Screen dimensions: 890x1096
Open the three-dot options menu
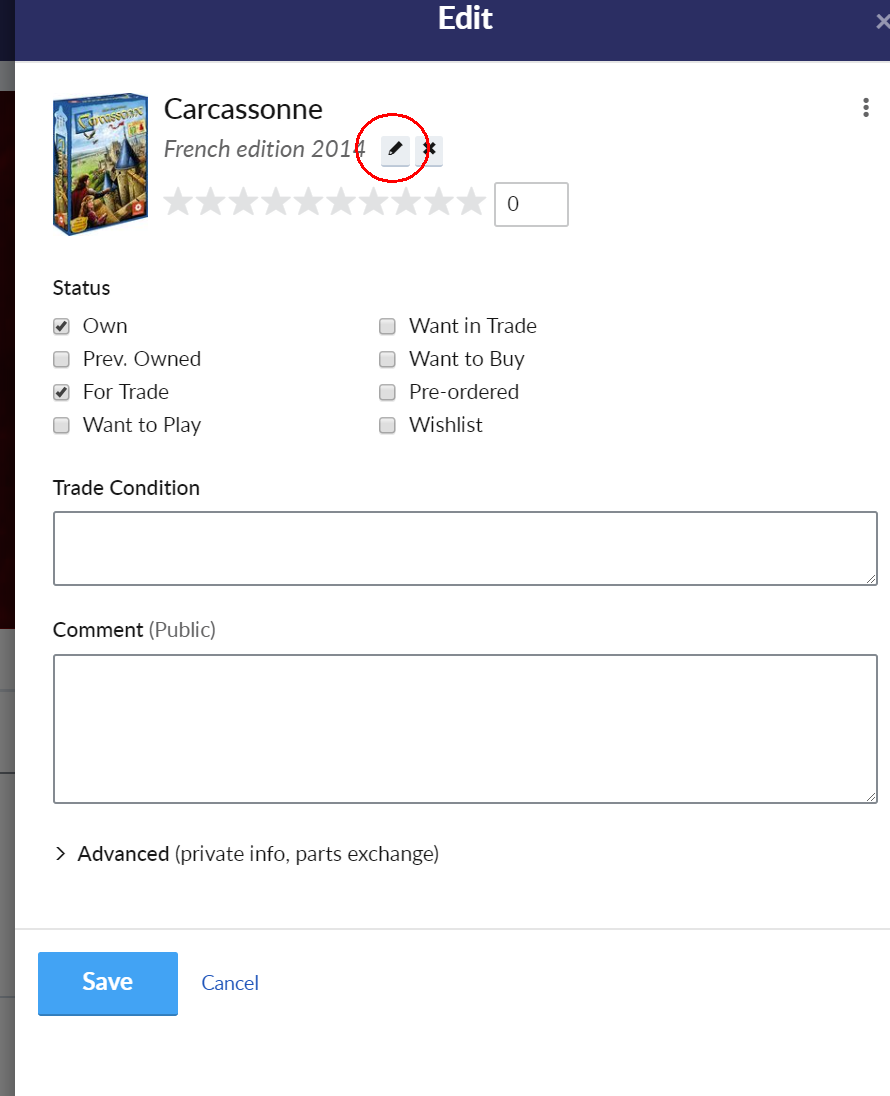866,108
